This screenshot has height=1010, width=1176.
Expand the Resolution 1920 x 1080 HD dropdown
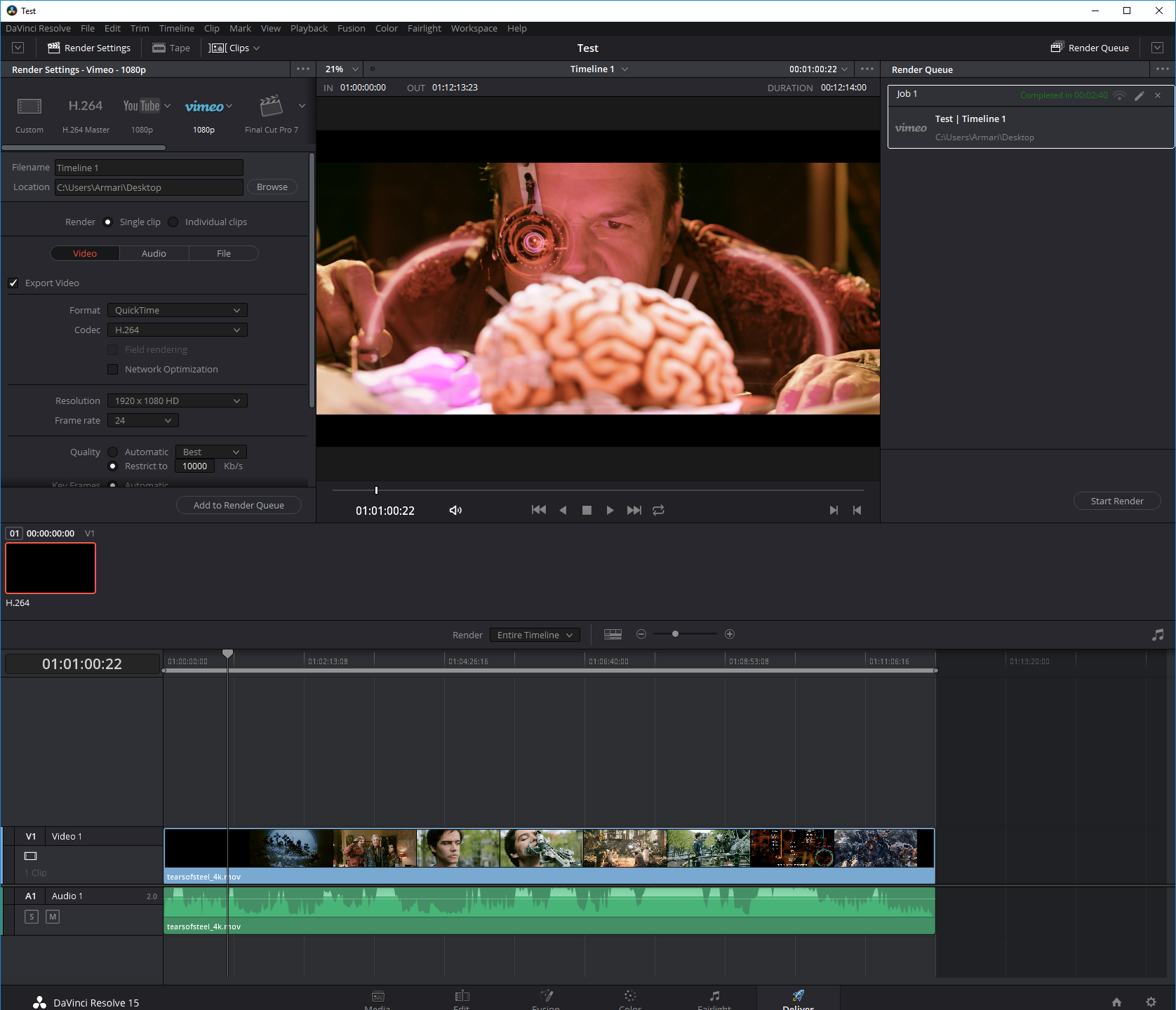pyautogui.click(x=177, y=400)
